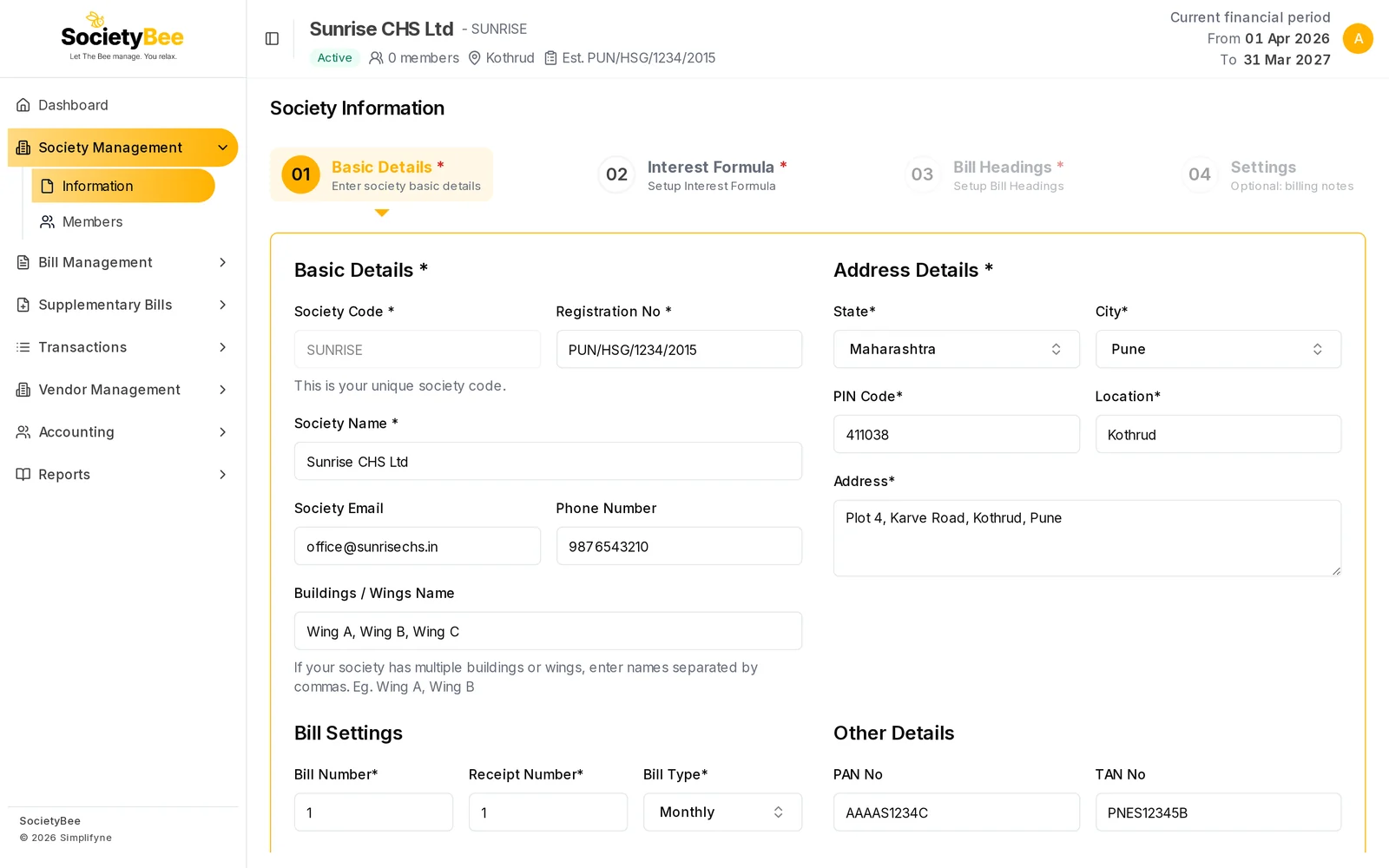
Task: Click the Reports book icon
Action: tap(23, 474)
